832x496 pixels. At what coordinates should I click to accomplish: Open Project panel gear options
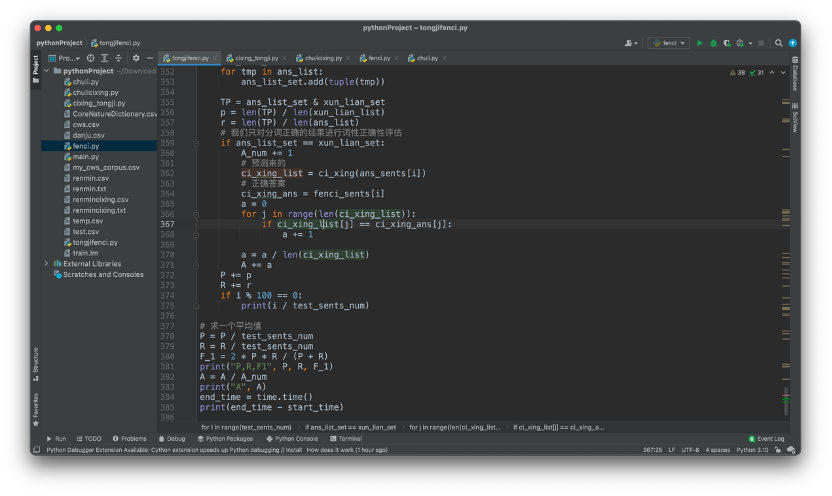click(136, 58)
